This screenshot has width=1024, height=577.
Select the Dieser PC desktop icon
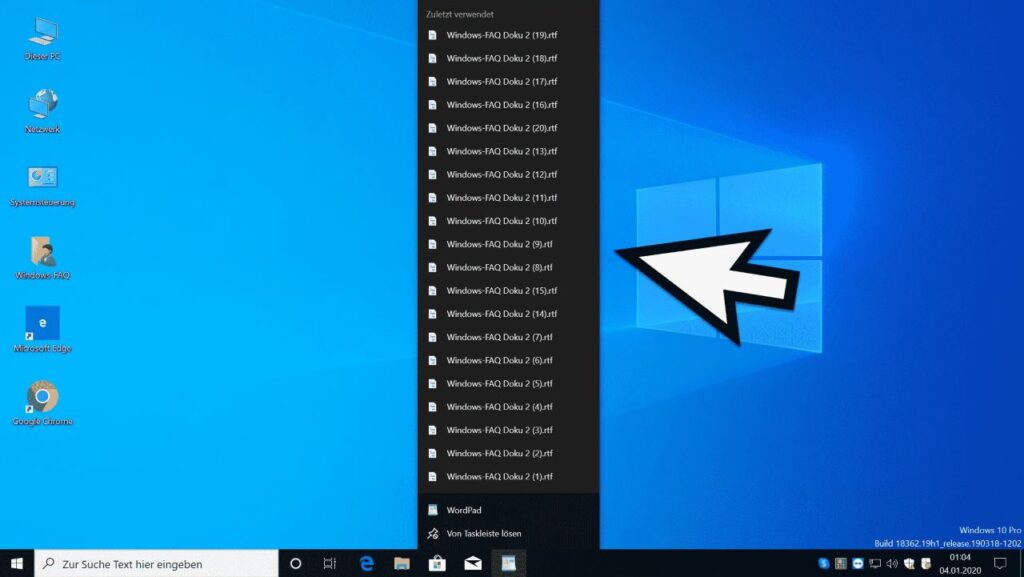point(42,33)
